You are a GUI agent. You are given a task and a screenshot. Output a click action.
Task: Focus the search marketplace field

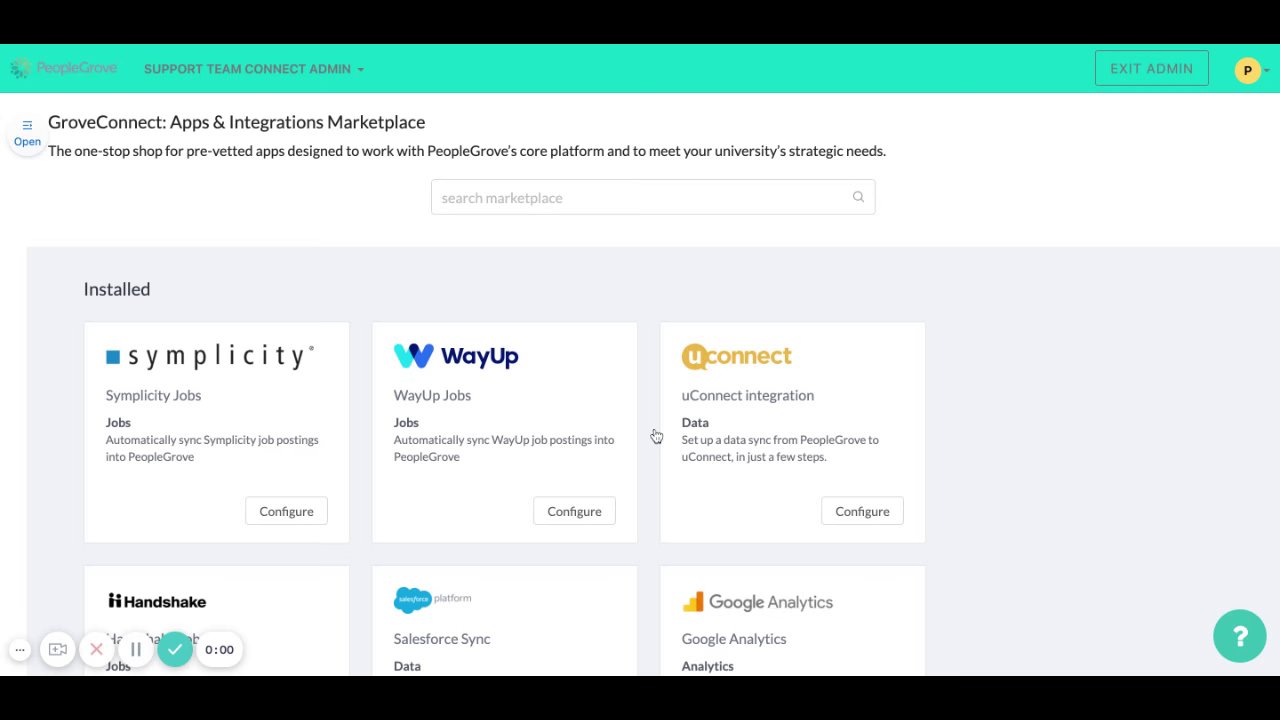click(x=653, y=197)
